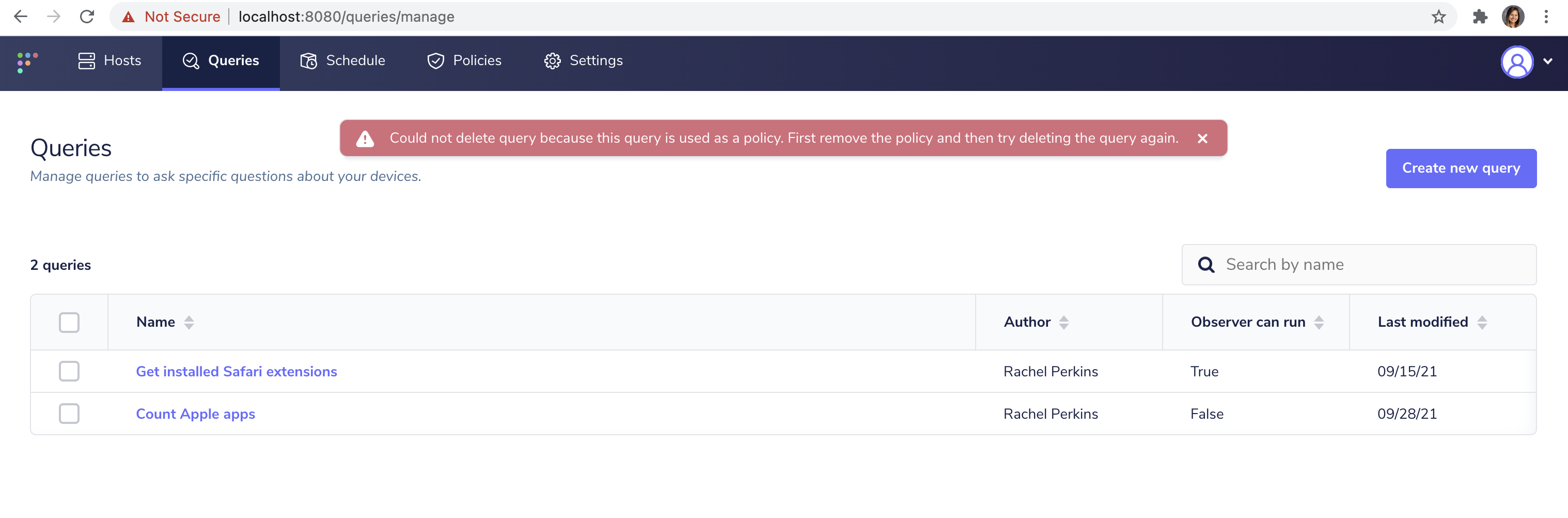Image resolution: width=1568 pixels, height=518 pixels.
Task: Open the Count Apple apps query
Action: pos(195,415)
